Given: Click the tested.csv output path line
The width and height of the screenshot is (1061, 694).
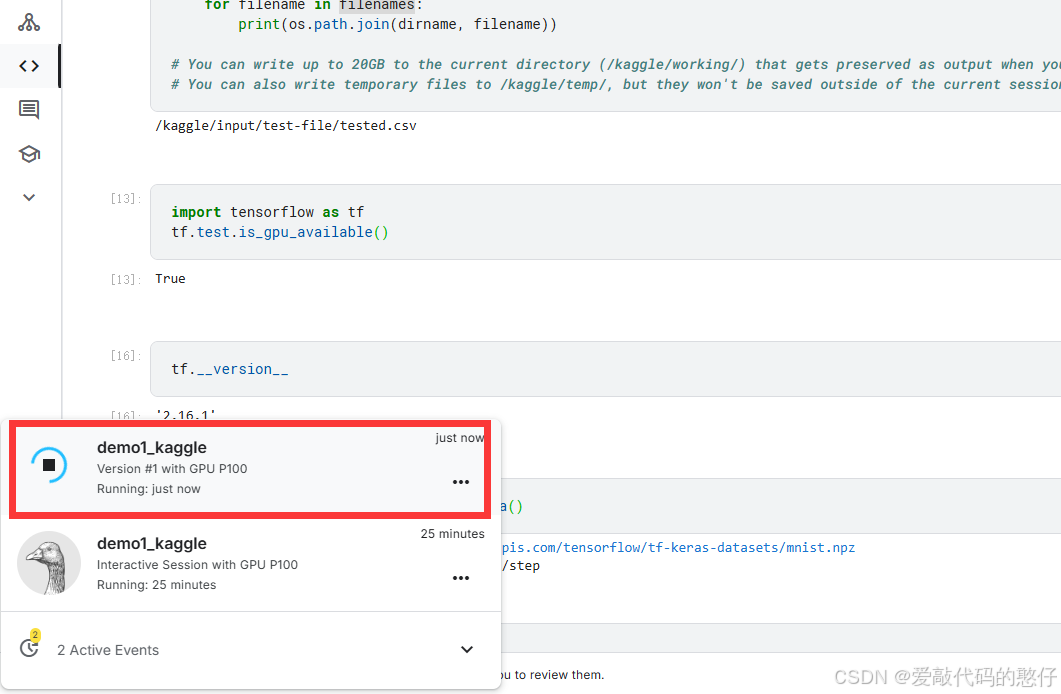Looking at the screenshot, I should 286,125.
